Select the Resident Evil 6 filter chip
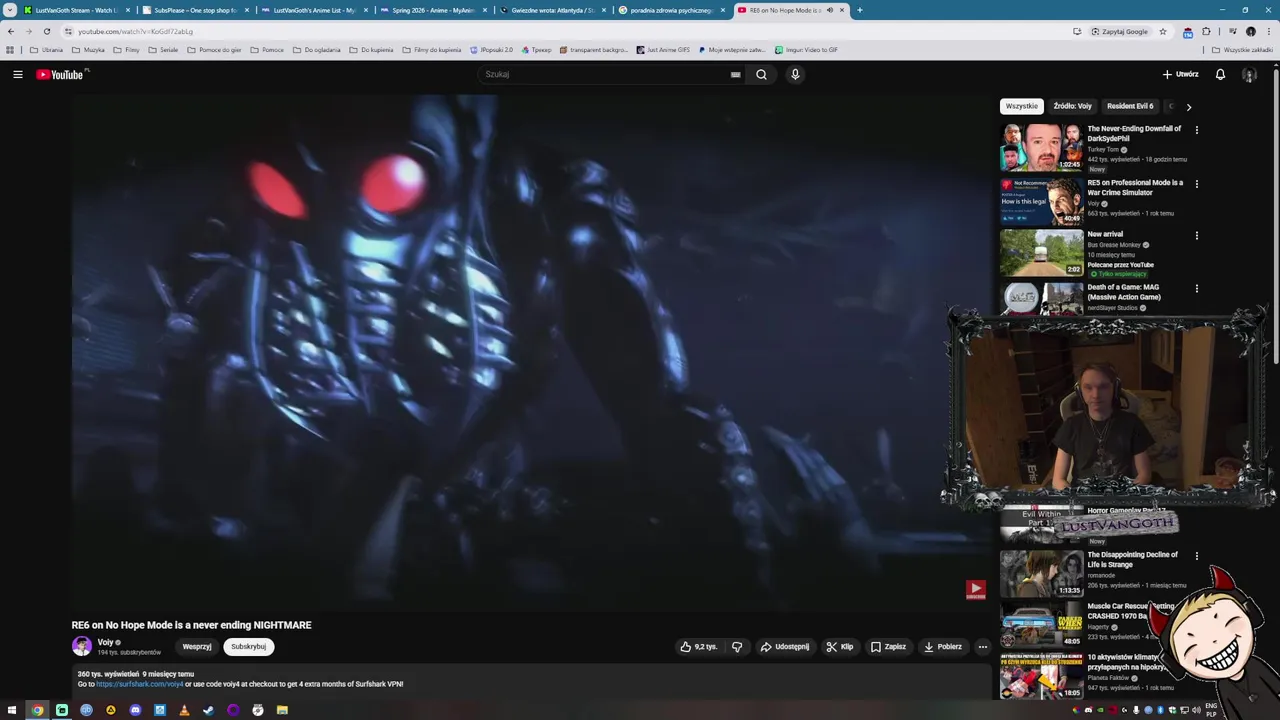 [x=1130, y=106]
